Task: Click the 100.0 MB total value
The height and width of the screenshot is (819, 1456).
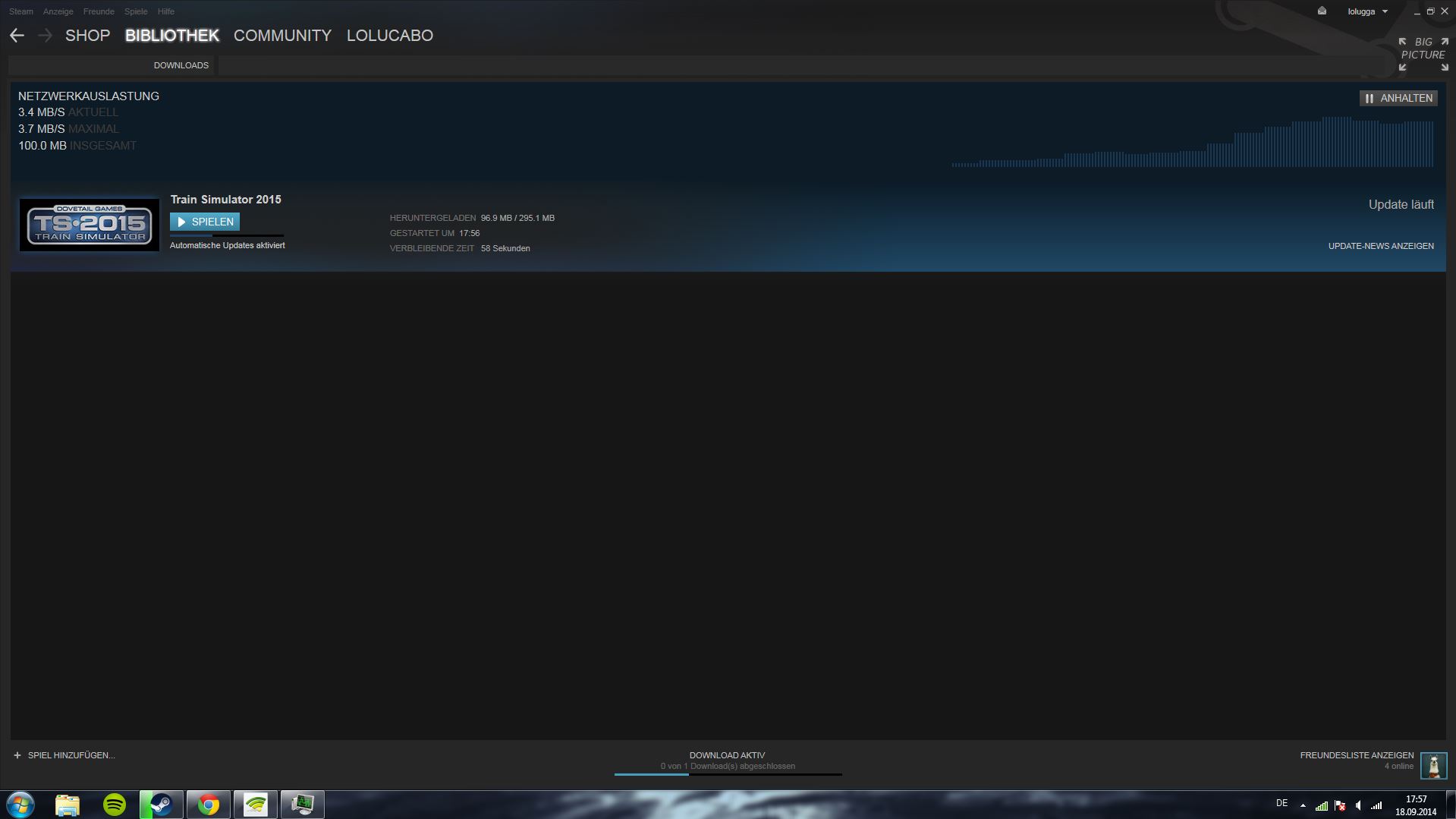Action: (42, 146)
